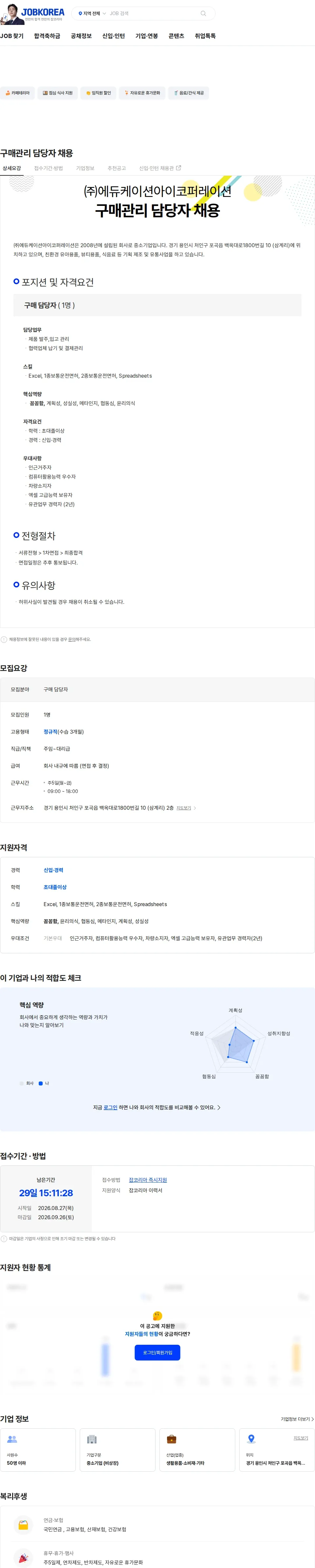Click the 문의 link under job details
315x1568 pixels.
pyautogui.click(x=71, y=640)
